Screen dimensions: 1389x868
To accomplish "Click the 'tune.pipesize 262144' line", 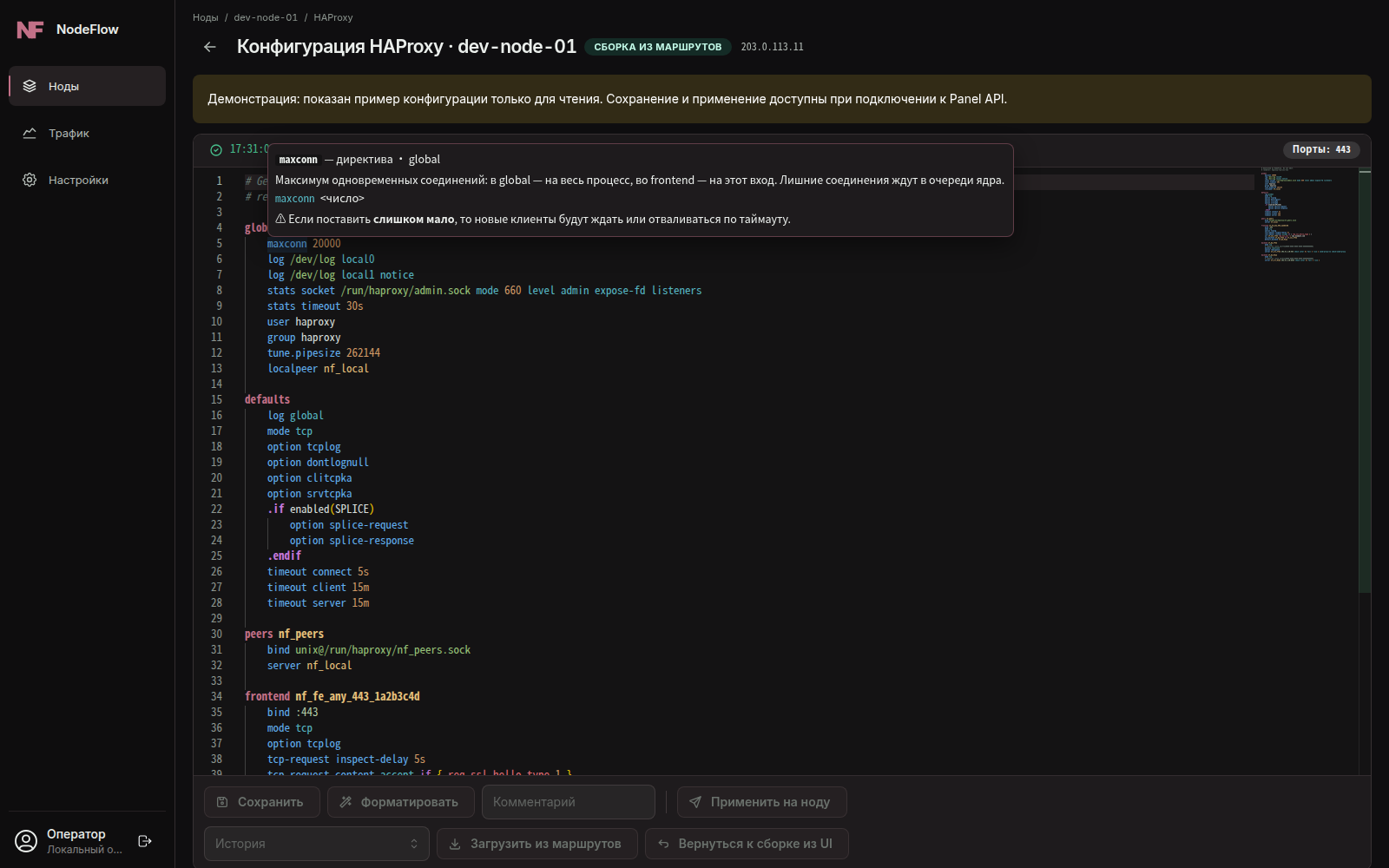I will coord(324,353).
